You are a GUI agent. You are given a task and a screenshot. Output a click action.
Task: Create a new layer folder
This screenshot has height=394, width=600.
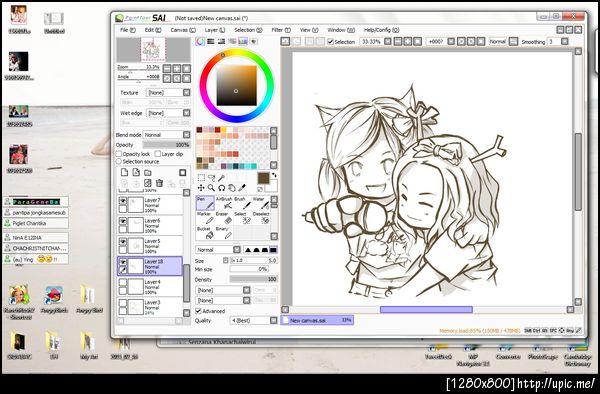(148, 173)
